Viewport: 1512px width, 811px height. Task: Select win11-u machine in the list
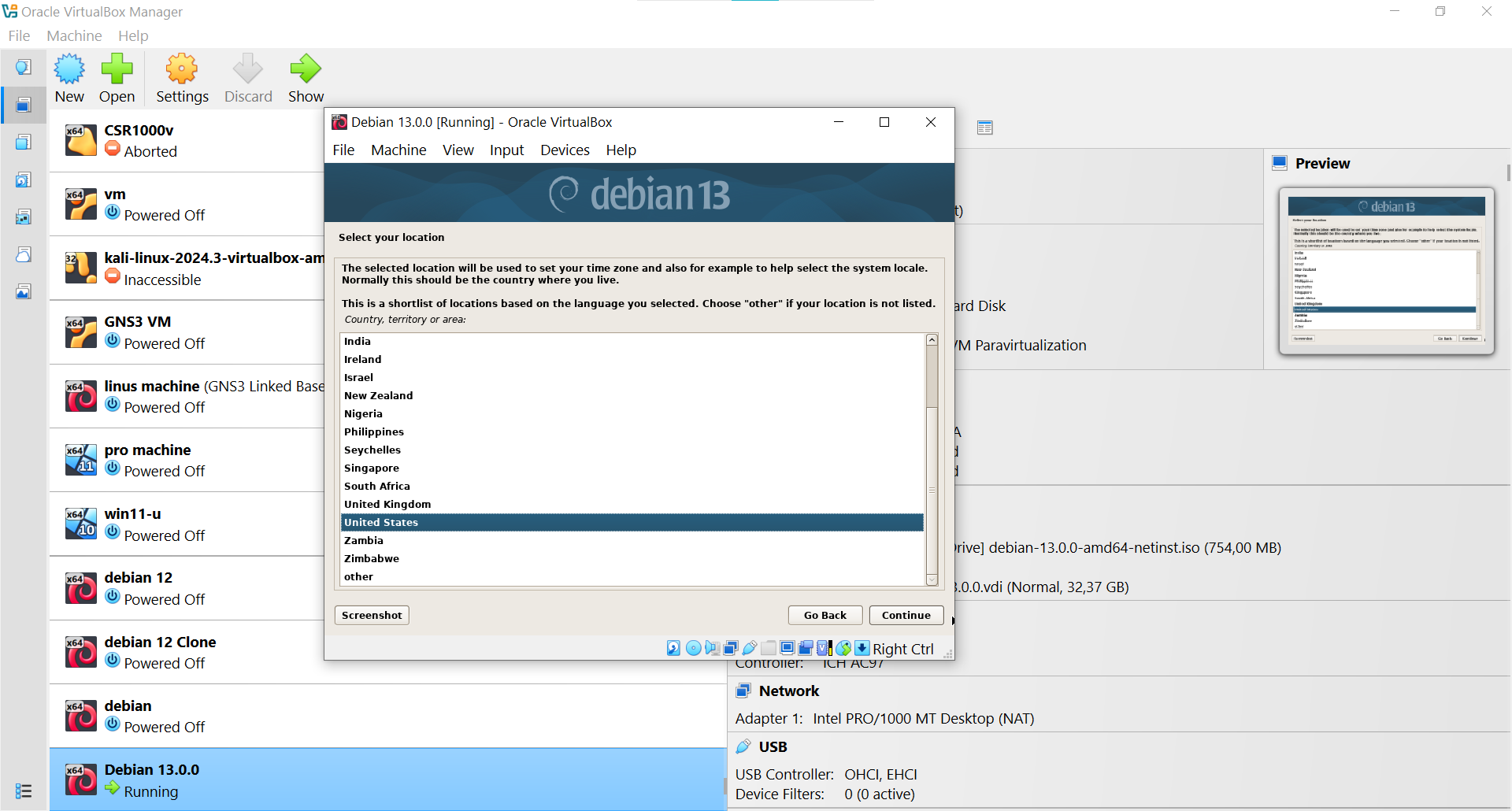187,524
